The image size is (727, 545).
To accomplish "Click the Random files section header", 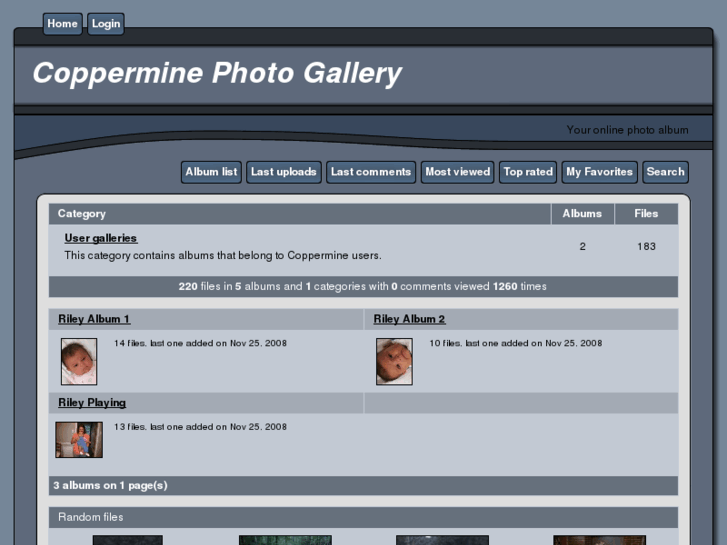I will click(x=363, y=517).
